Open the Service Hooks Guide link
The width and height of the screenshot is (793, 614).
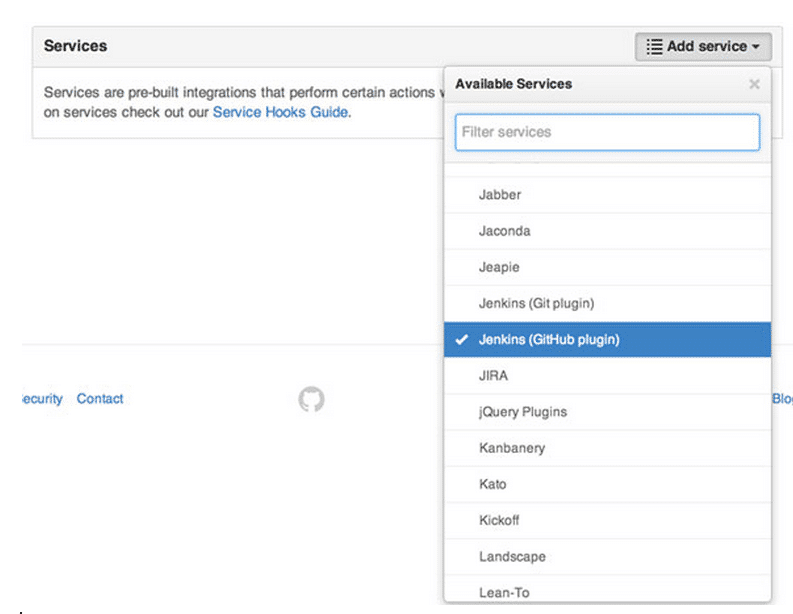coord(280,112)
